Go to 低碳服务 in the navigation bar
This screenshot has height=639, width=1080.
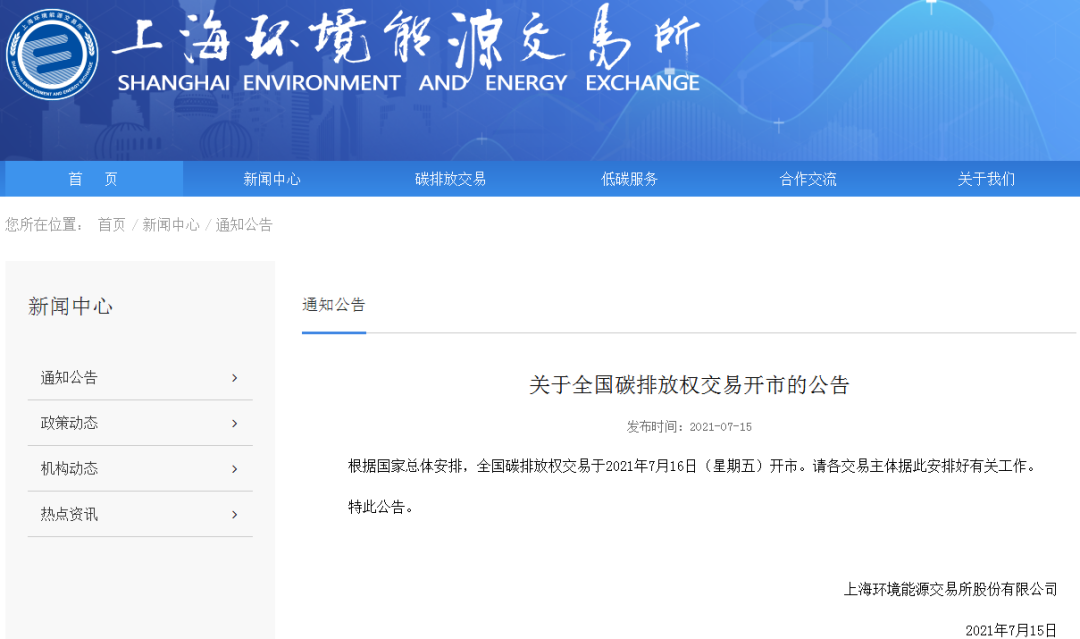coord(629,179)
